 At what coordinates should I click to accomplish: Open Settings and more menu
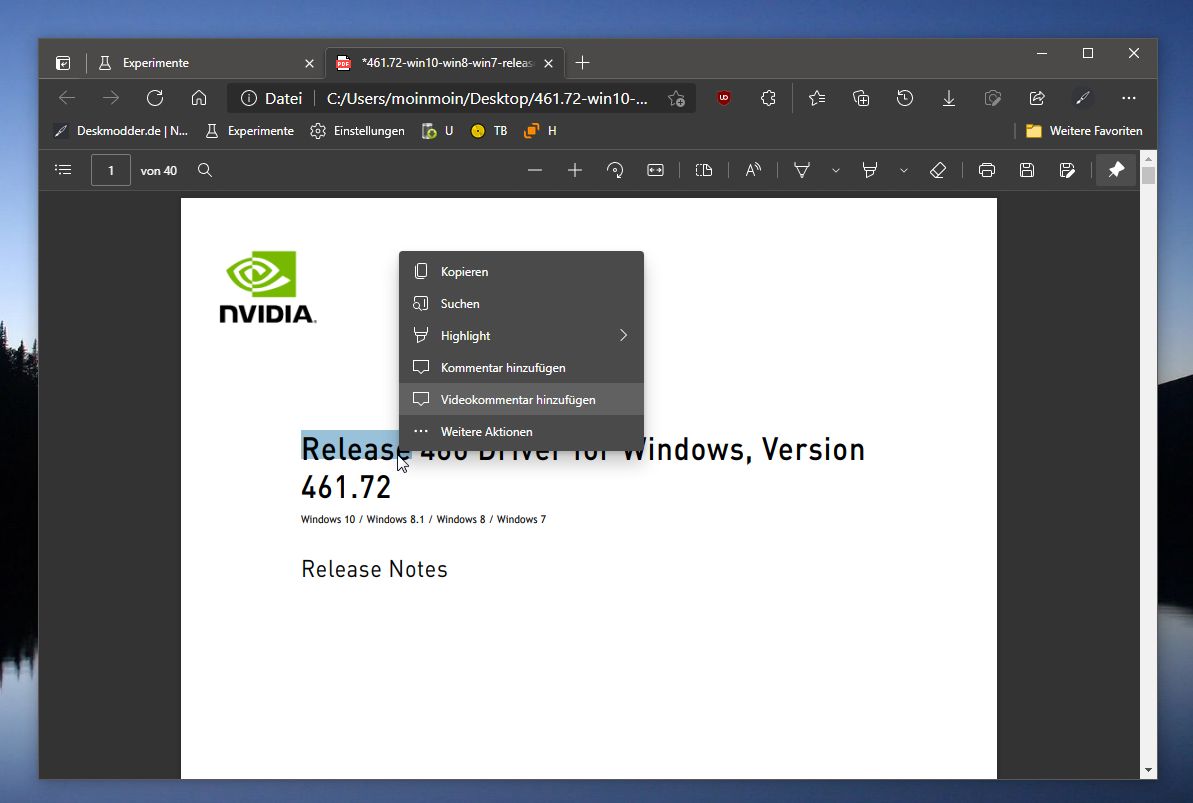pyautogui.click(x=1128, y=98)
